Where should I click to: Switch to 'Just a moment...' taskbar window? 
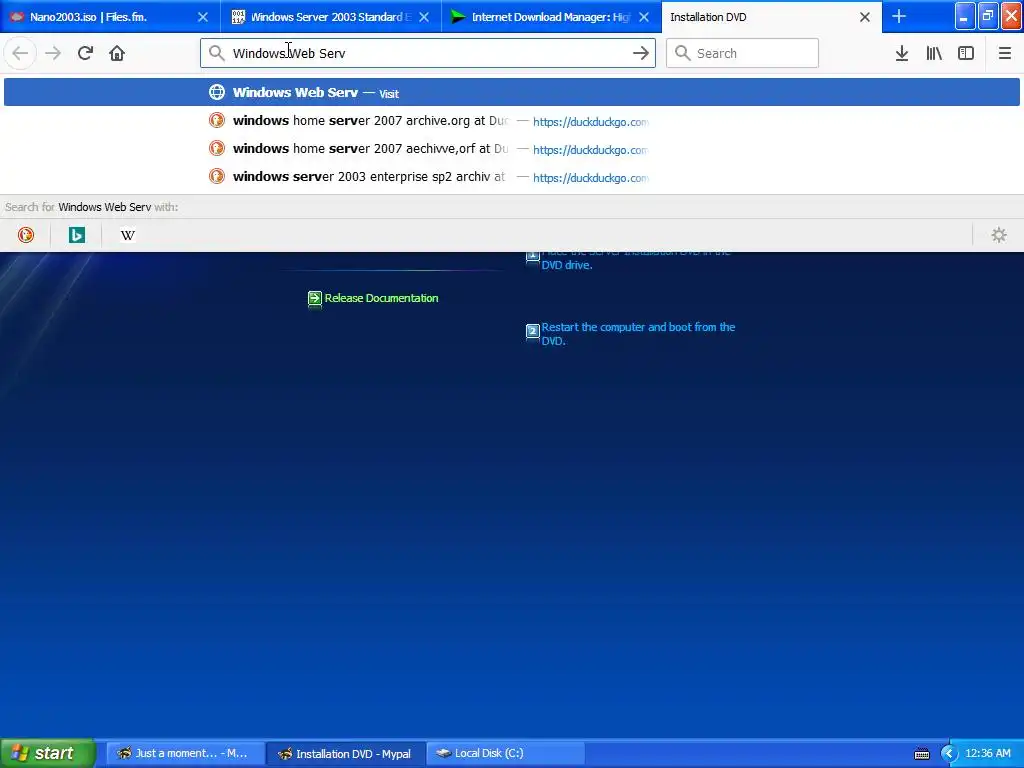point(185,753)
